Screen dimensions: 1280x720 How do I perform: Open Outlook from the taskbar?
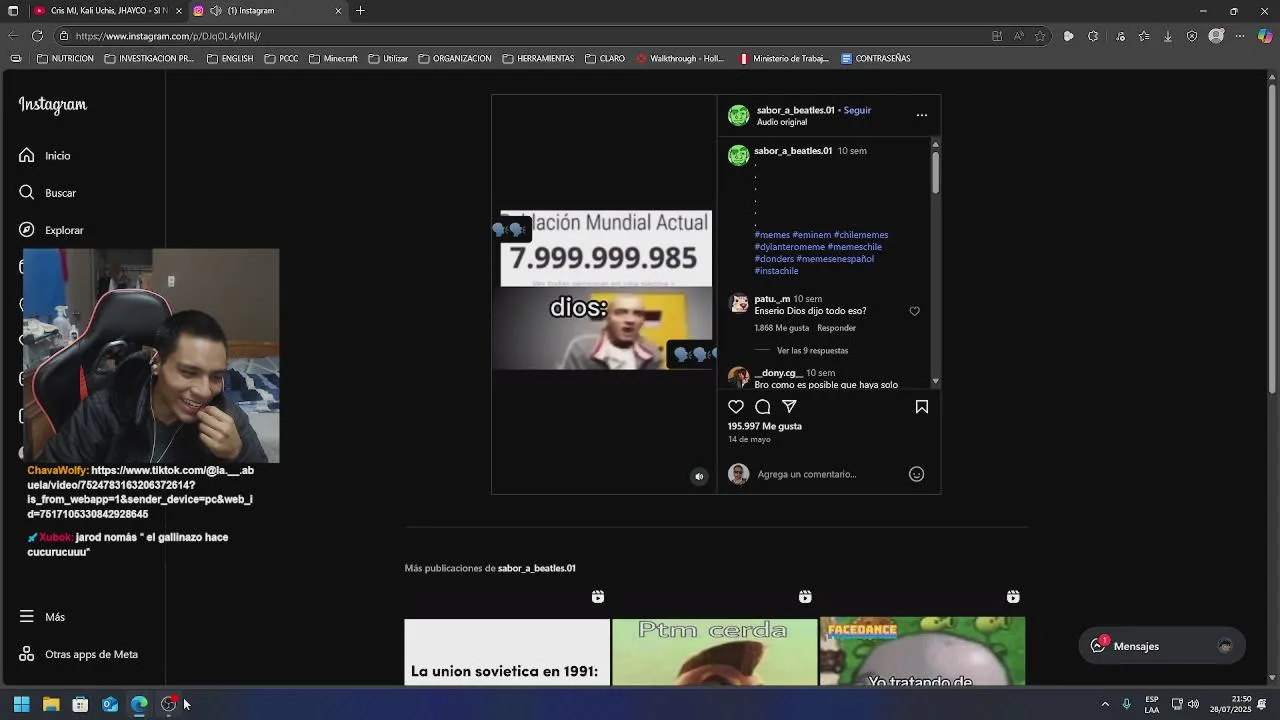click(110, 704)
